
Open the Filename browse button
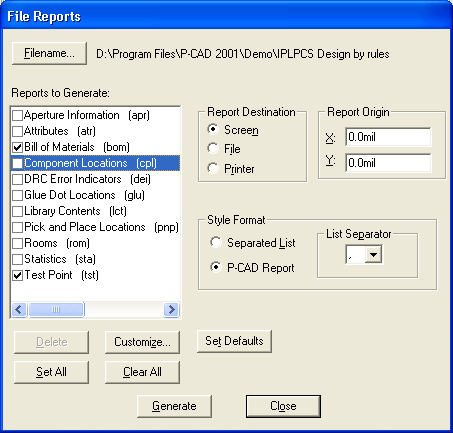49,53
